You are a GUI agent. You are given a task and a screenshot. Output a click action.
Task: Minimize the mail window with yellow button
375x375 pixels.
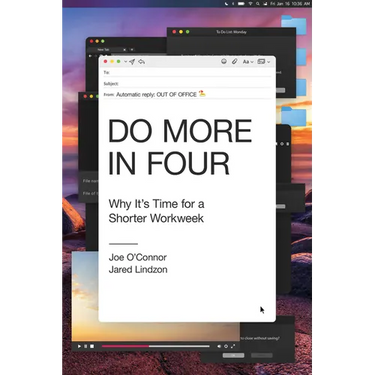pos(112,62)
